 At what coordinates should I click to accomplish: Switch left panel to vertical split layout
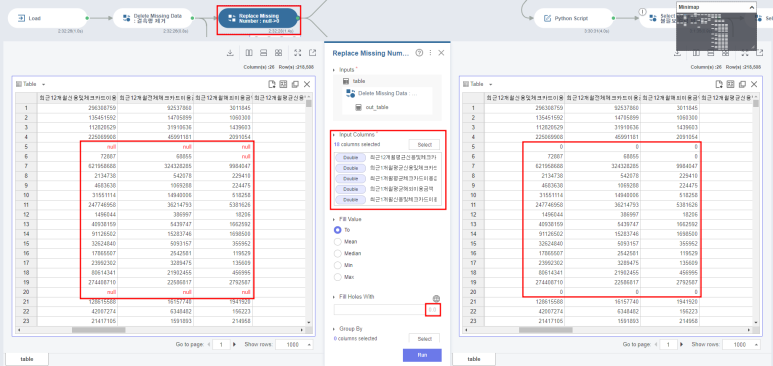pos(249,53)
